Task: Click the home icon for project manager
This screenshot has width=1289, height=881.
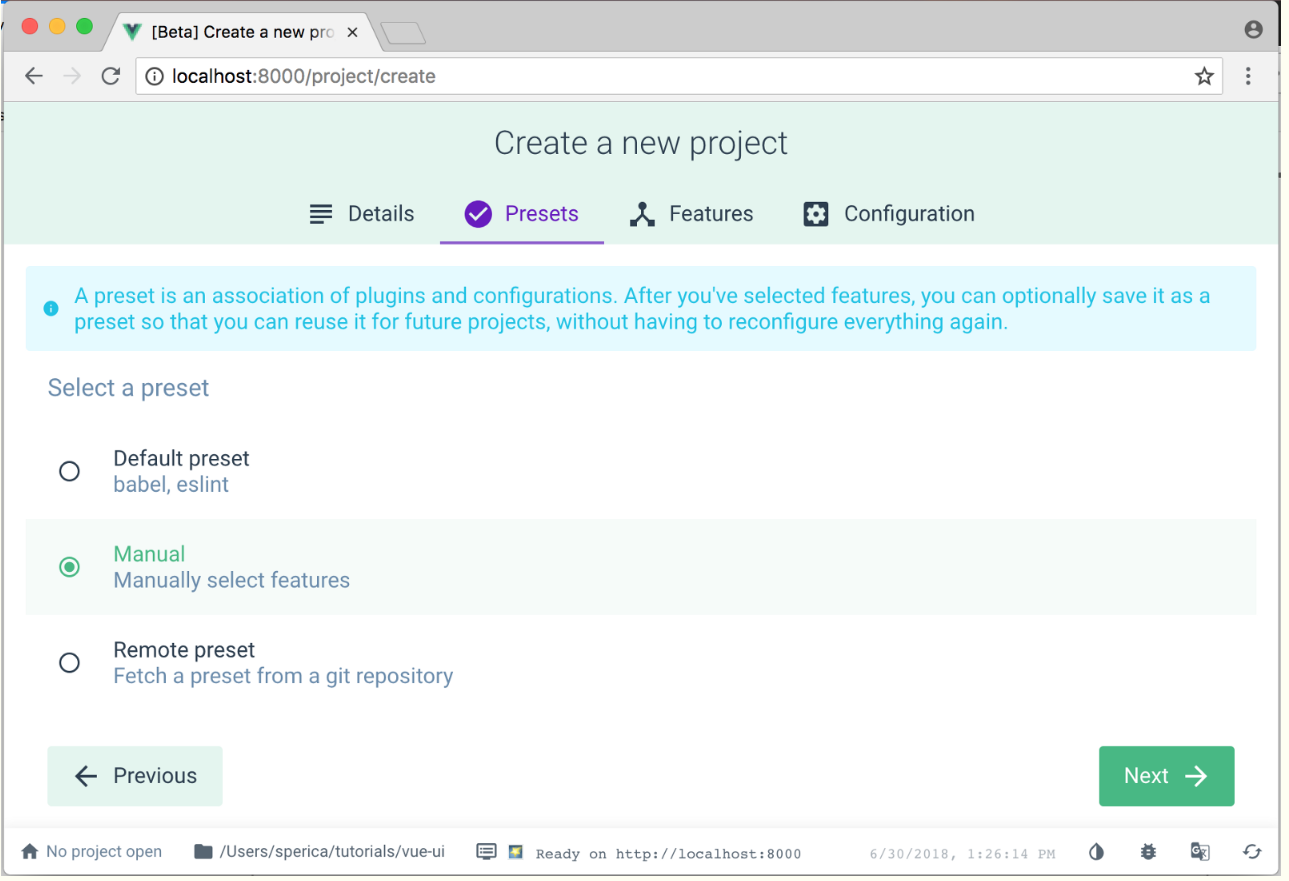Action: pyautogui.click(x=30, y=852)
